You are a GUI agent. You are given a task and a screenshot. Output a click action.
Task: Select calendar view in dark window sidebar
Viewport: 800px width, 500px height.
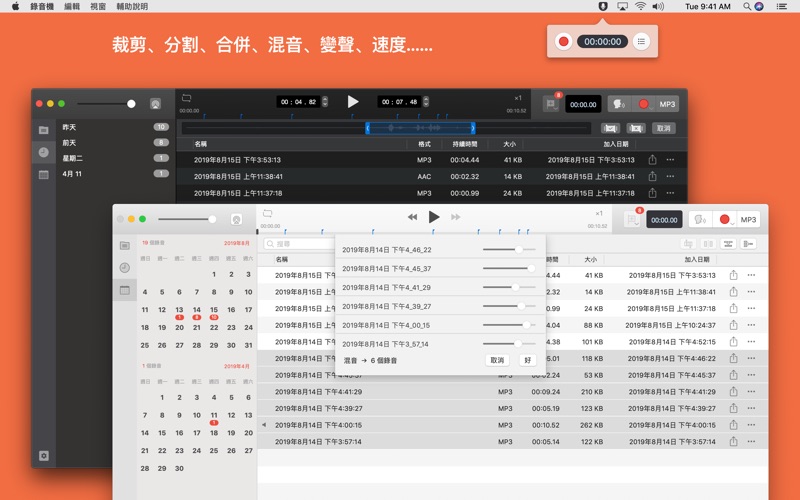[x=44, y=174]
